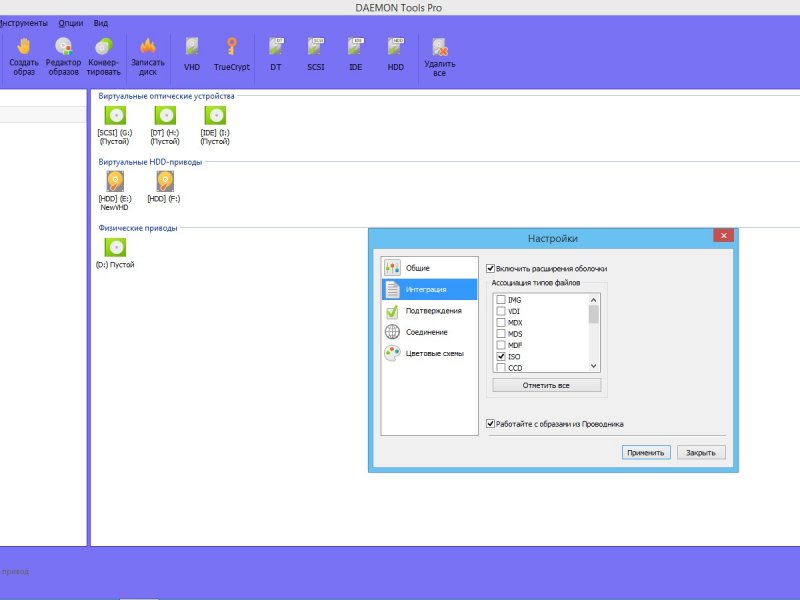This screenshot has width=800, height=600.
Task: Open the TrueCrypt key icon
Action: (x=232, y=54)
